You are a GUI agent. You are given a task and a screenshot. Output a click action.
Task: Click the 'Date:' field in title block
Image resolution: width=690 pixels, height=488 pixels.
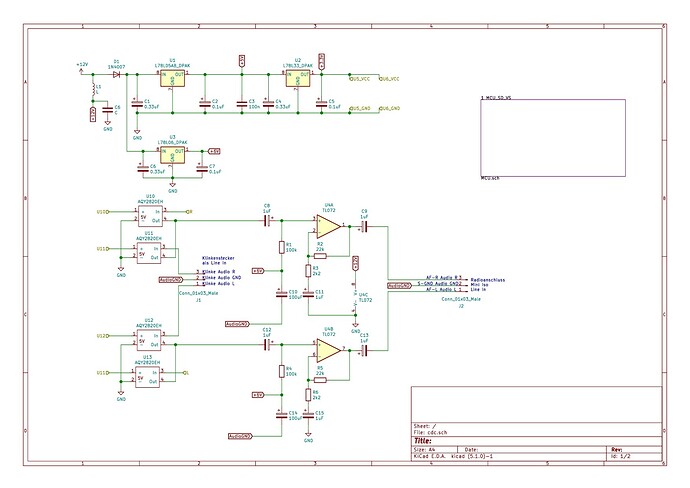[x=471, y=450]
